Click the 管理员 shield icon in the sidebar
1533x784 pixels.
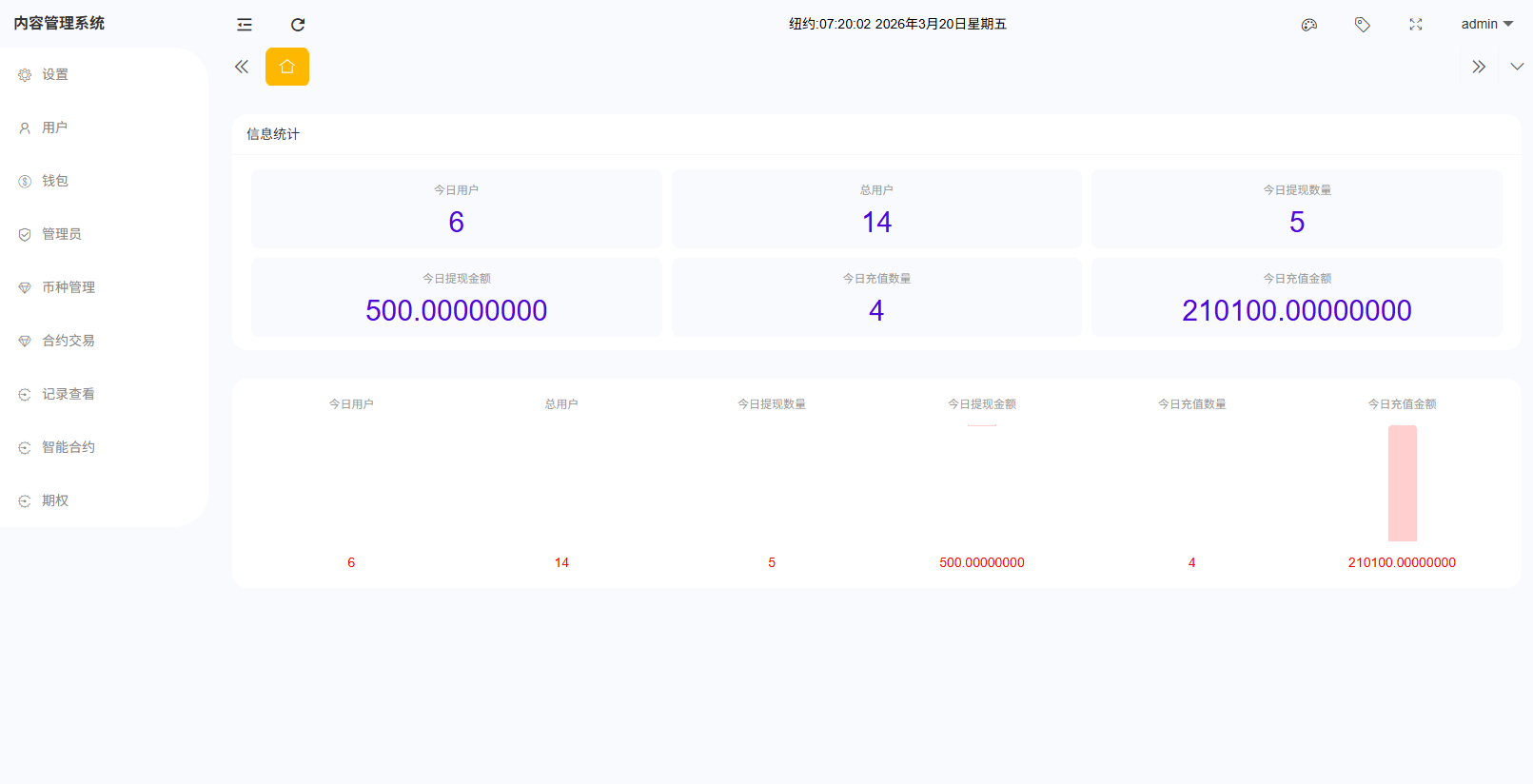25,234
